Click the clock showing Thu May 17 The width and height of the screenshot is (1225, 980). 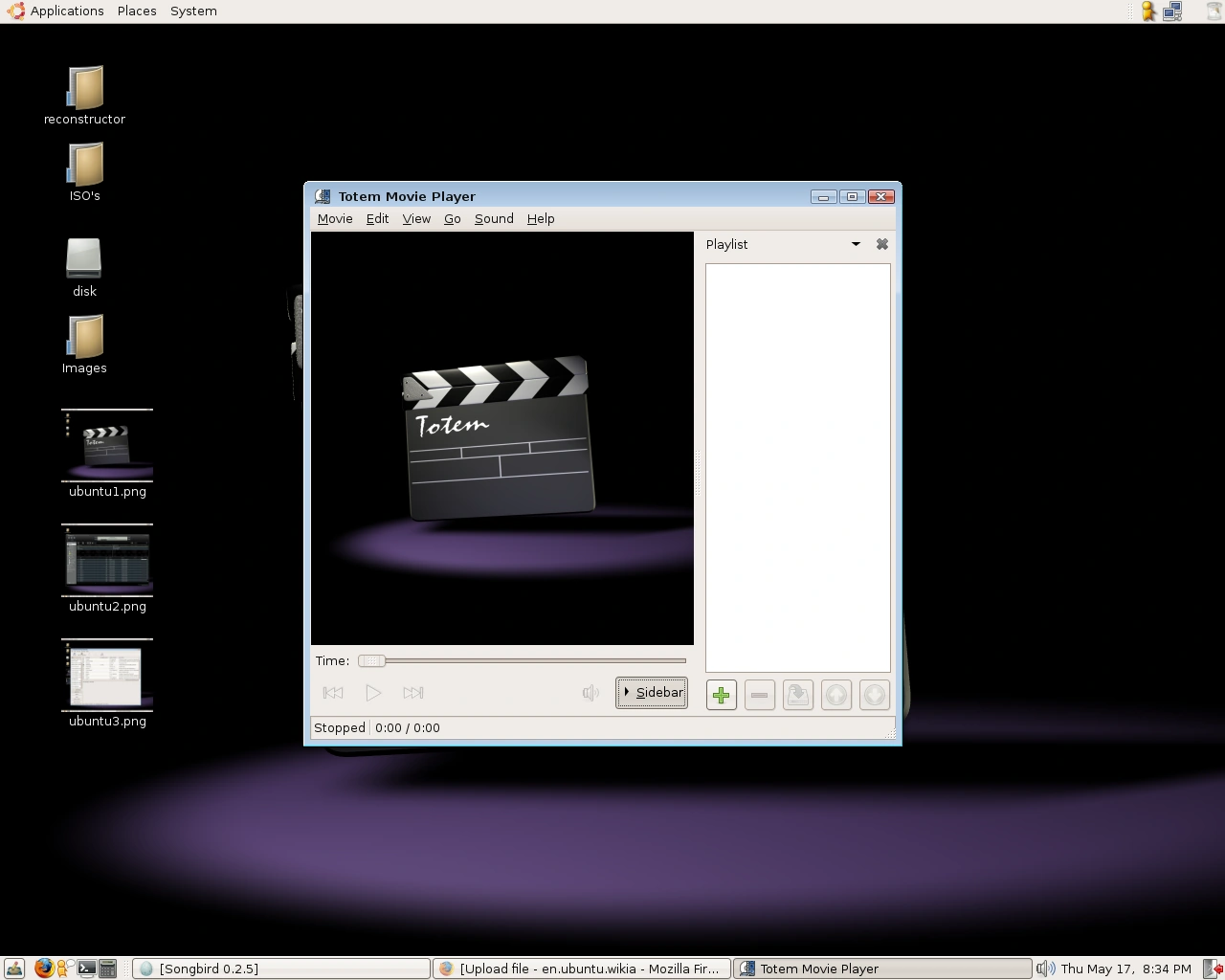click(x=1126, y=969)
